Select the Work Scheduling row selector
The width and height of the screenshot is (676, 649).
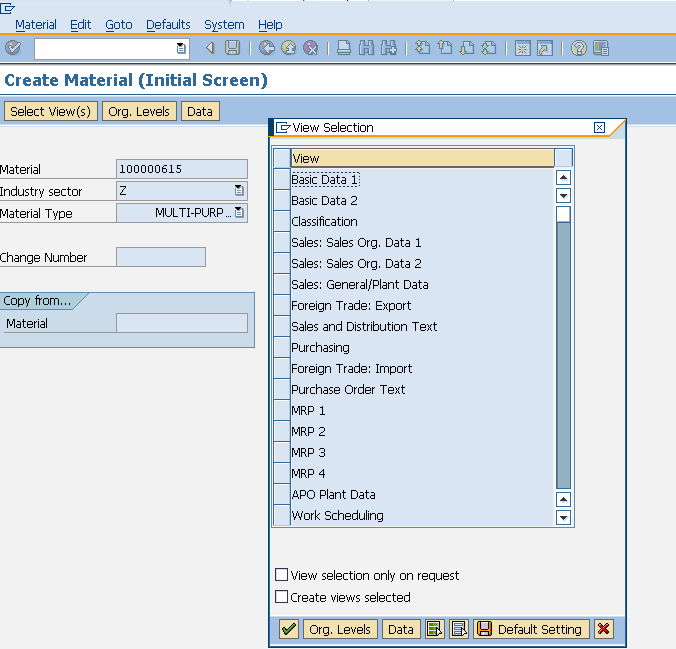point(282,515)
